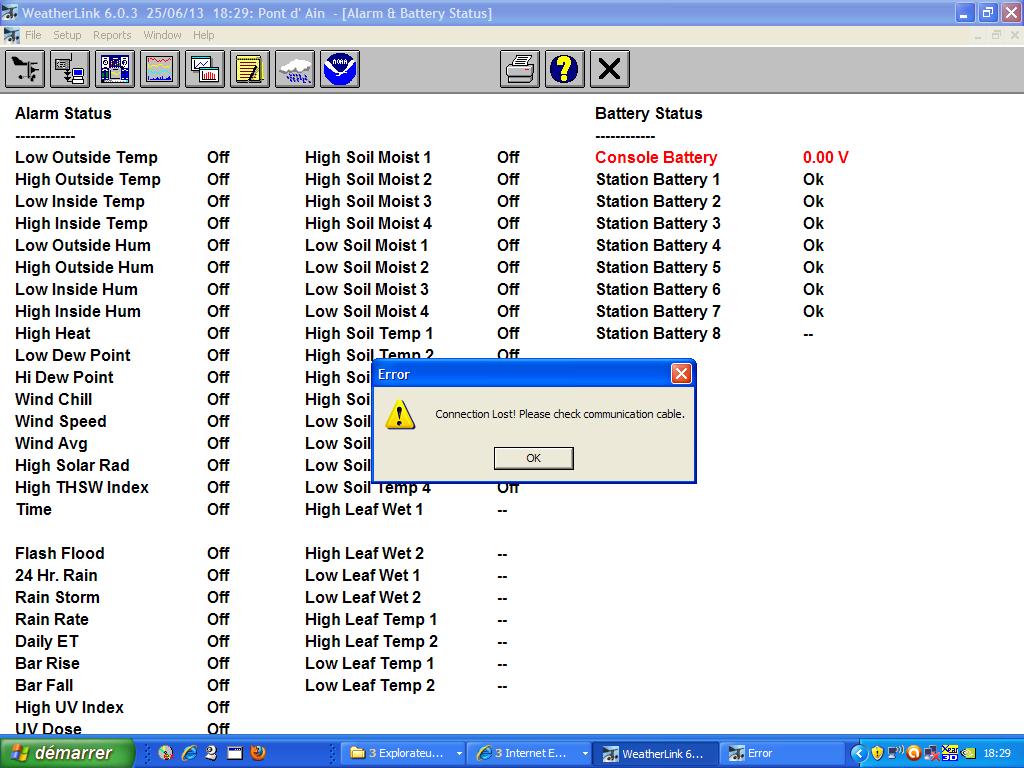Open the Setup menu

[67, 35]
